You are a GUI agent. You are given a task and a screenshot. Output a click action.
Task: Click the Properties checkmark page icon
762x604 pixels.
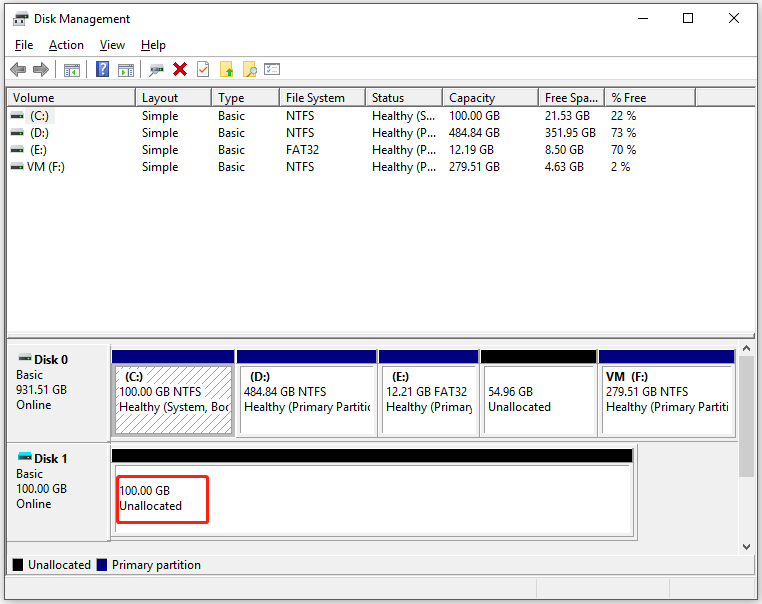(x=203, y=69)
